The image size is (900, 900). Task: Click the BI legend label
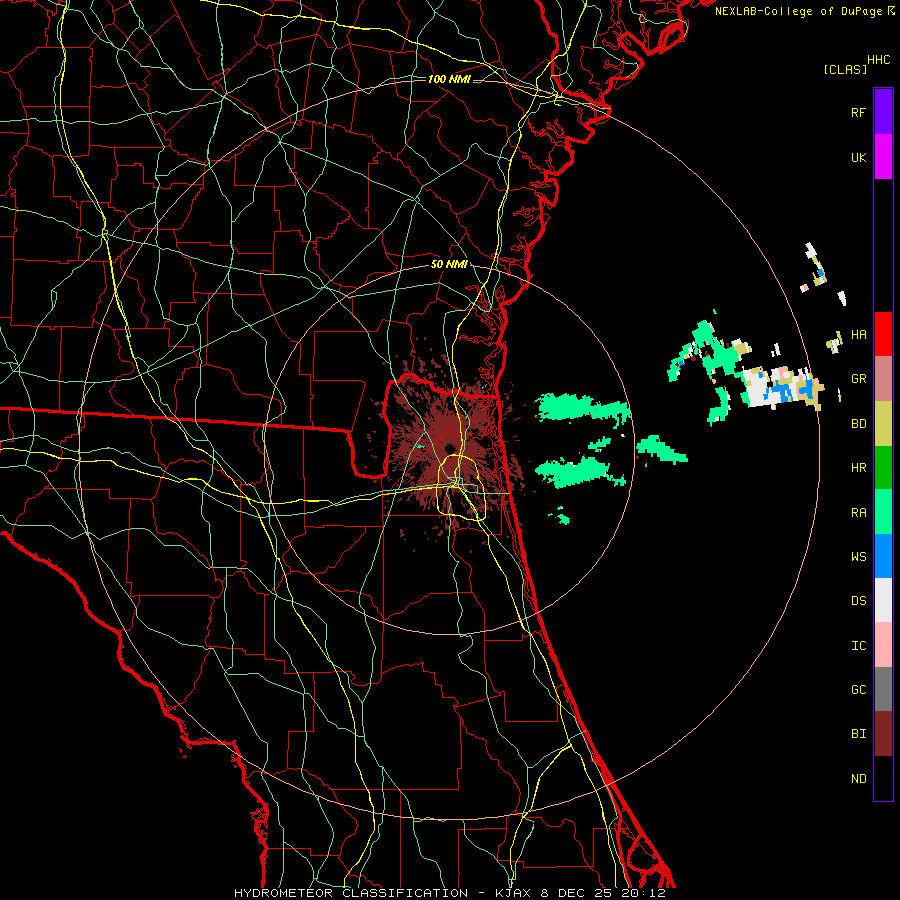point(858,734)
